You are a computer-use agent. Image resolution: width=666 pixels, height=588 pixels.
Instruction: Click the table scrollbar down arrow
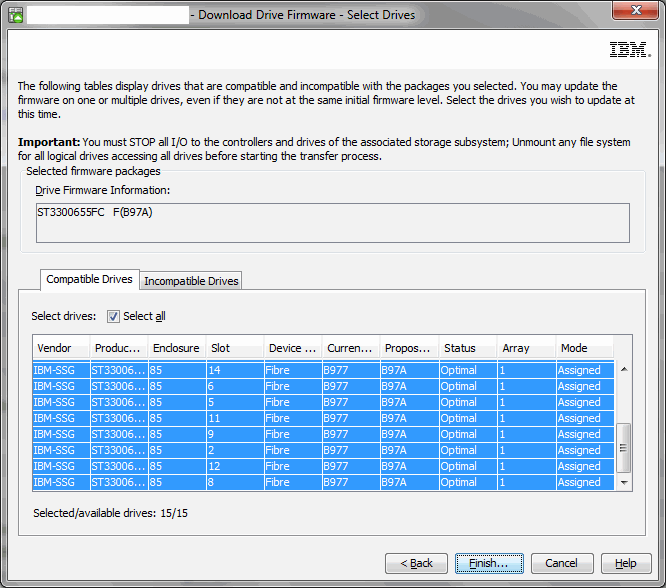(625, 483)
